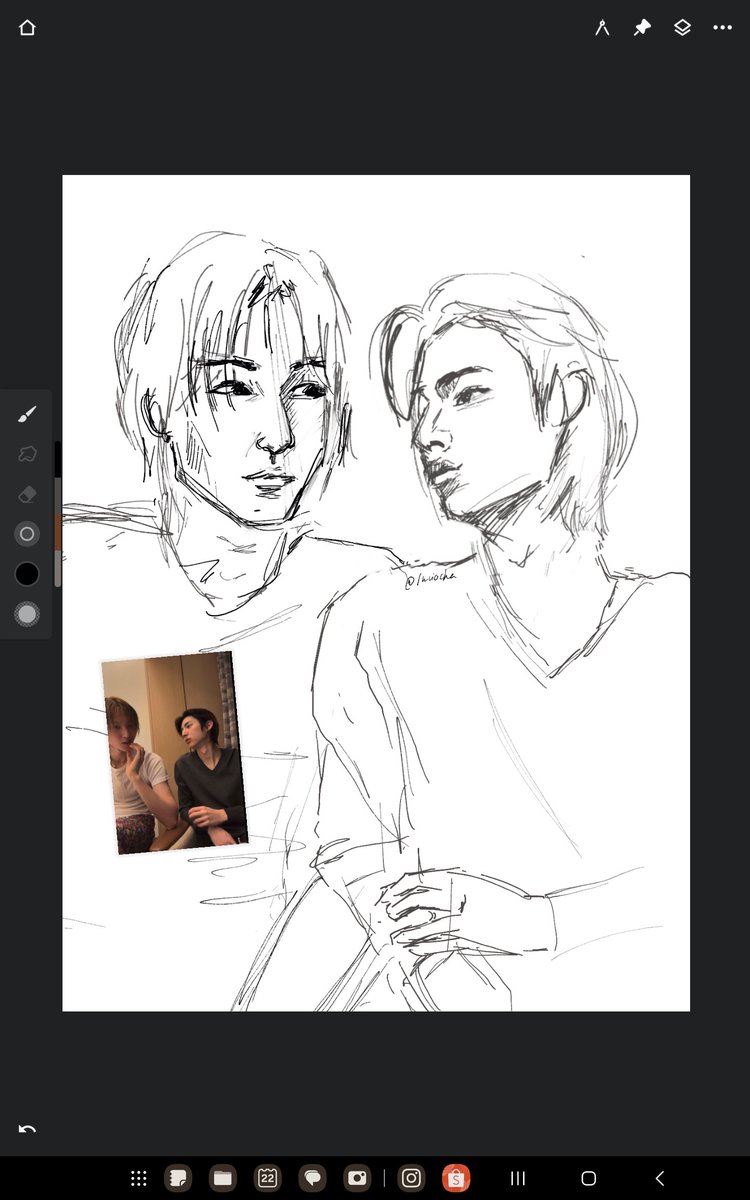
Task: Adjust brush opacity with grey circle control
Action: 27,614
